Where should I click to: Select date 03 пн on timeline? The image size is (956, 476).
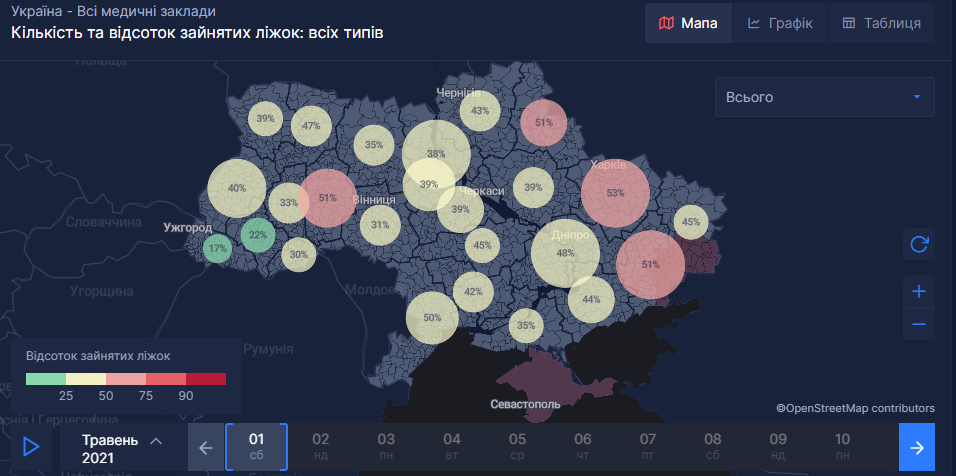click(386, 447)
